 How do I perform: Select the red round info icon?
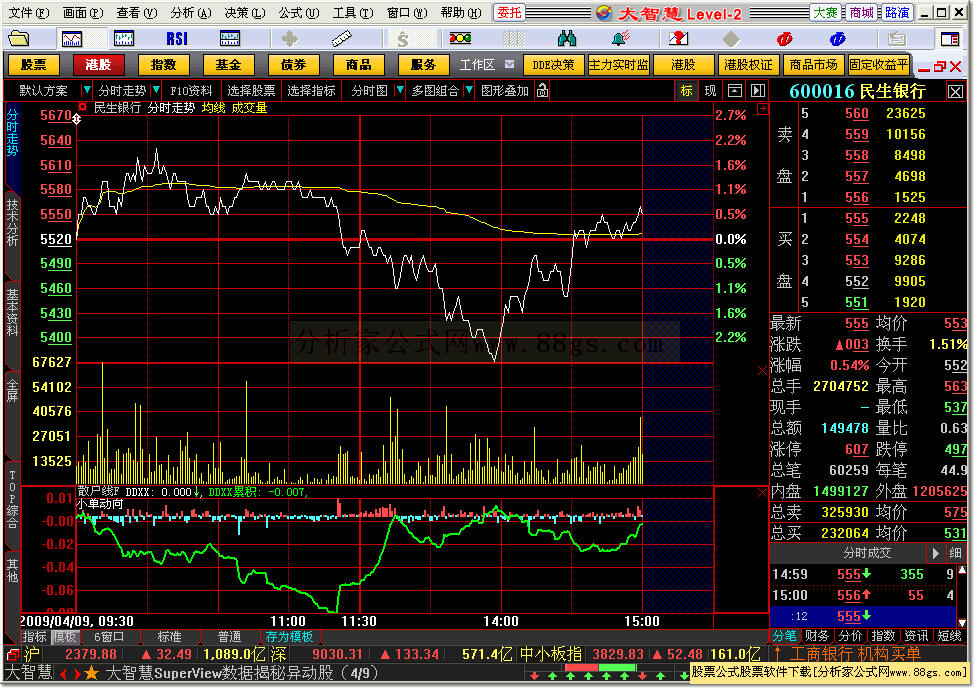click(x=784, y=39)
